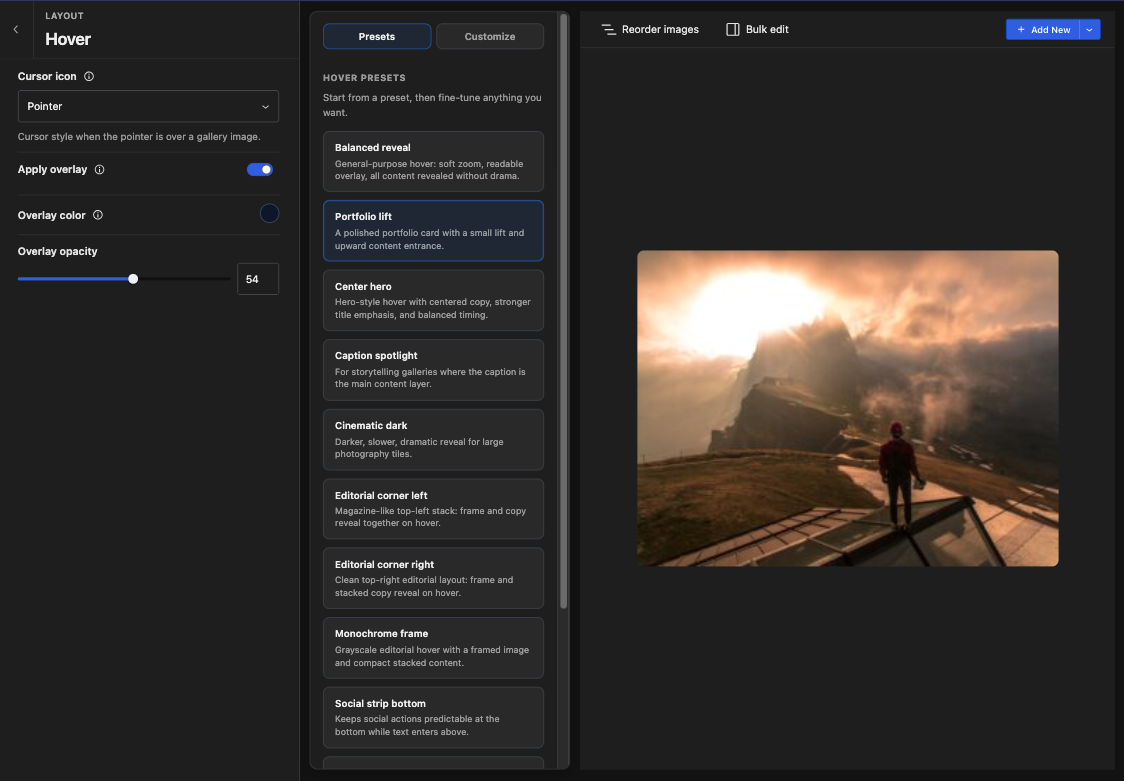Screen dimensions: 1124x781
Task: Switch to the Customize tab
Action: 490,37
